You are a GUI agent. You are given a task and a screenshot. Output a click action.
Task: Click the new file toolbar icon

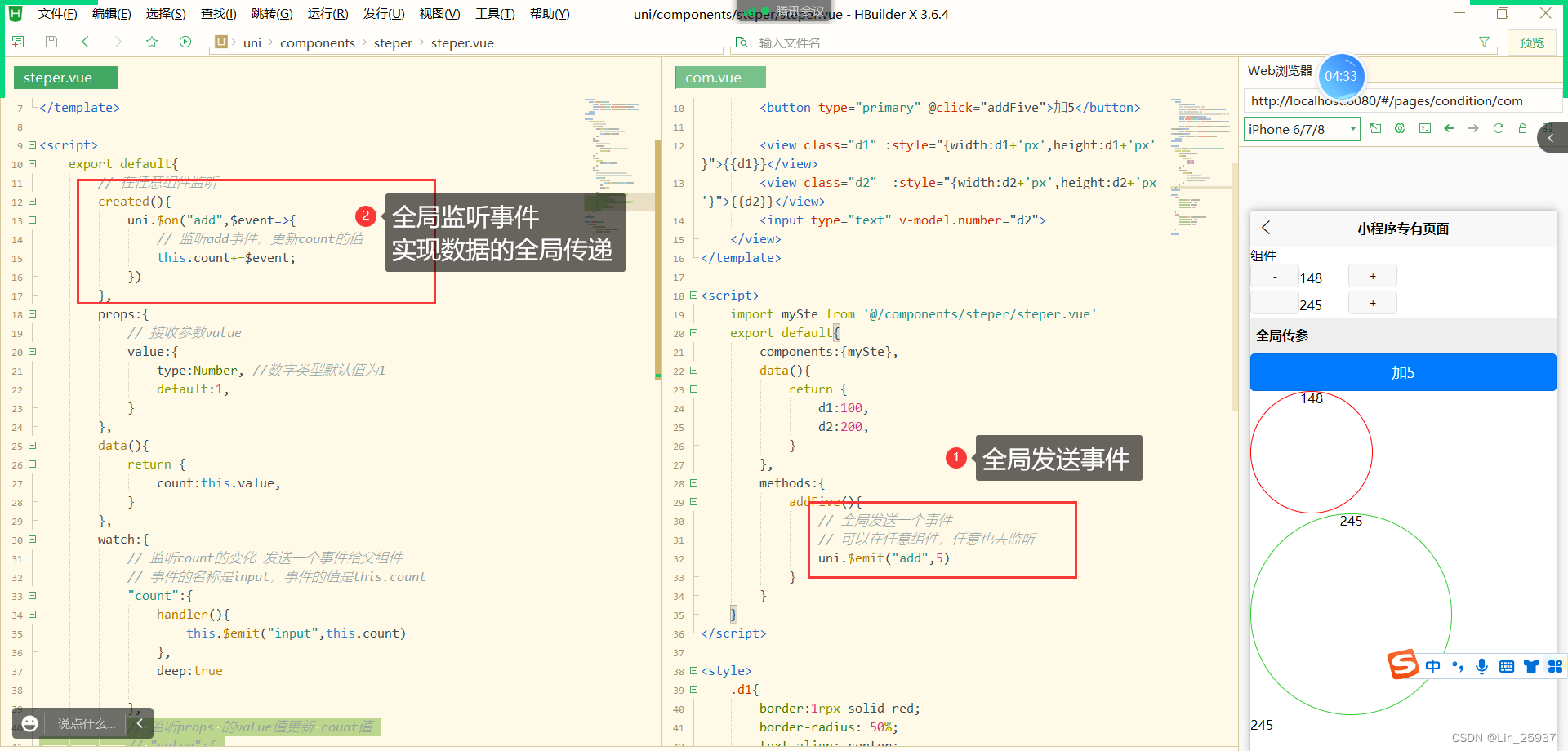tap(18, 42)
